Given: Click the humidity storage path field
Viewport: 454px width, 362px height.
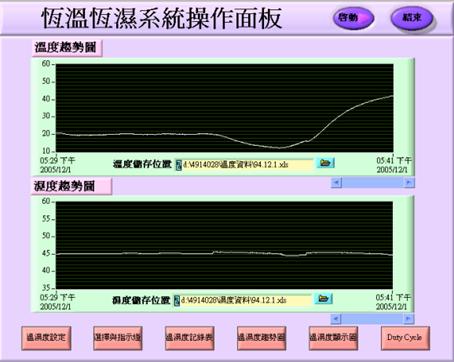Looking at the screenshot, I should click(246, 300).
